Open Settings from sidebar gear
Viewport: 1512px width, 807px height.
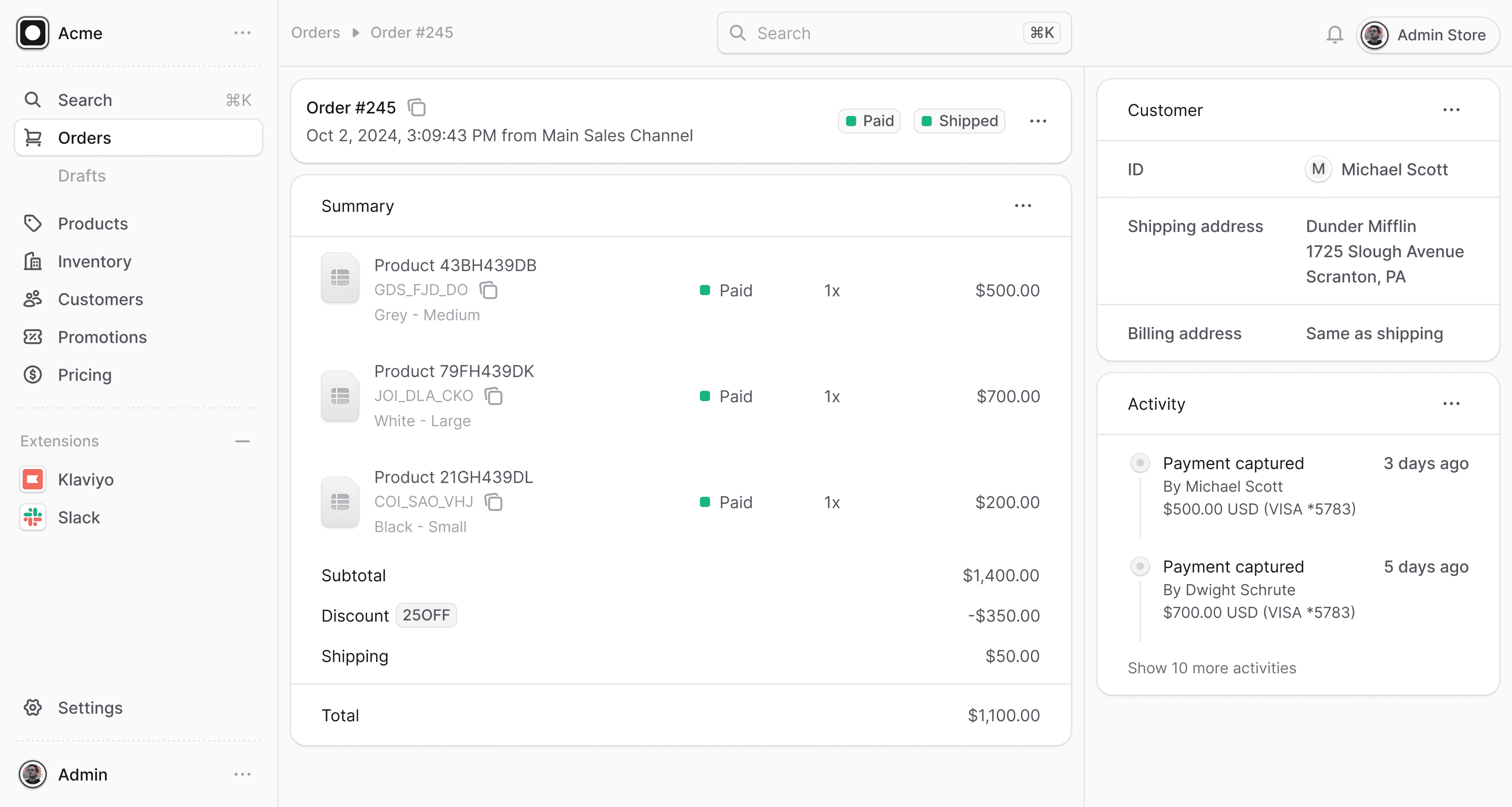33,708
